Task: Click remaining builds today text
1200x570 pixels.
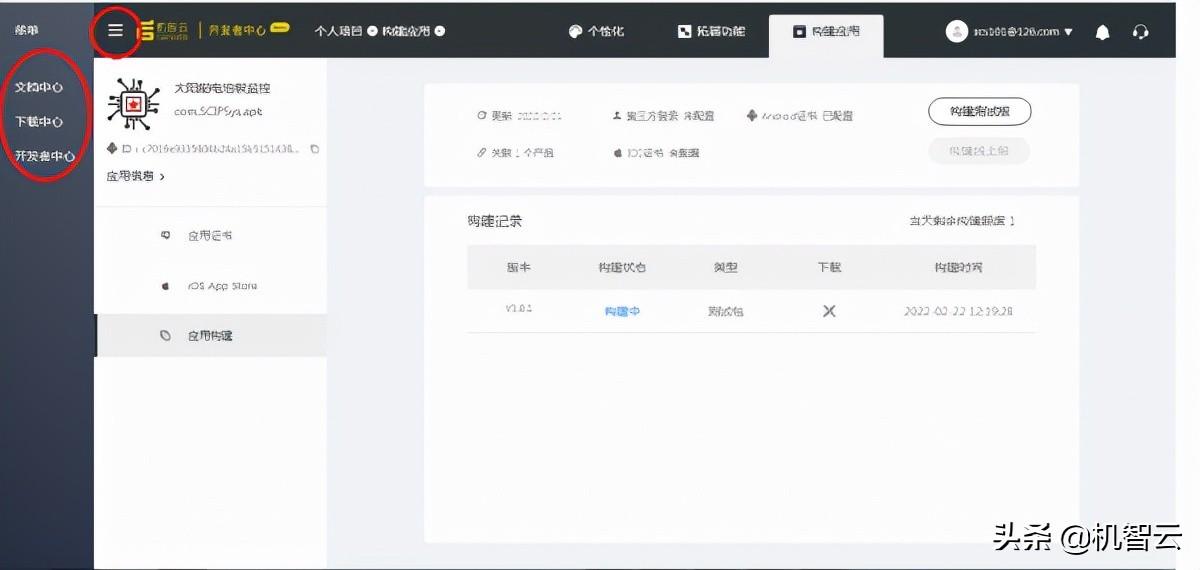Action: (x=961, y=221)
